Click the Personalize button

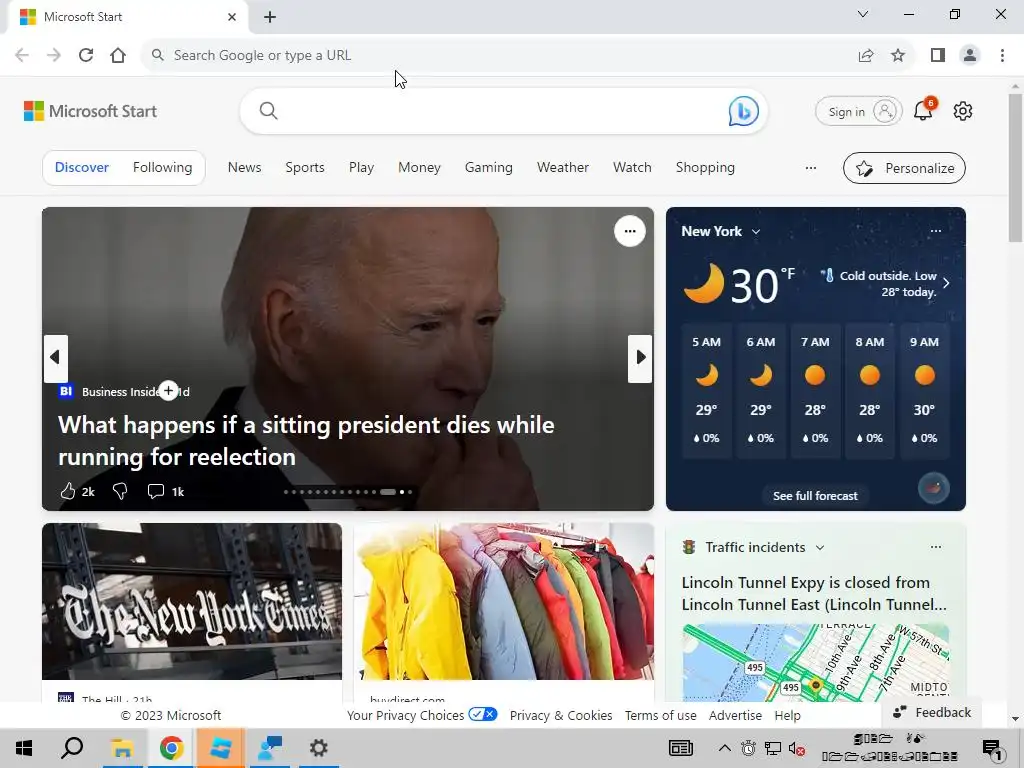(904, 168)
